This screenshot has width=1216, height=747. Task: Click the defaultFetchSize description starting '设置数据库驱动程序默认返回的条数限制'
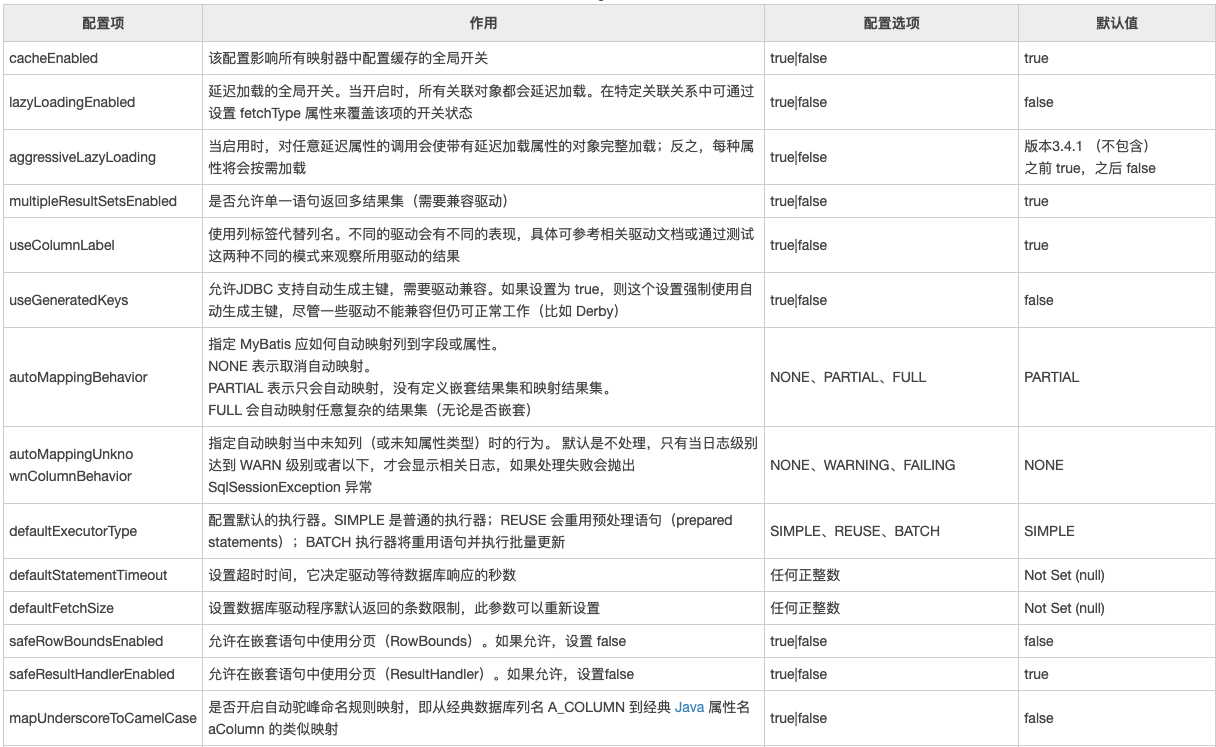[404, 608]
